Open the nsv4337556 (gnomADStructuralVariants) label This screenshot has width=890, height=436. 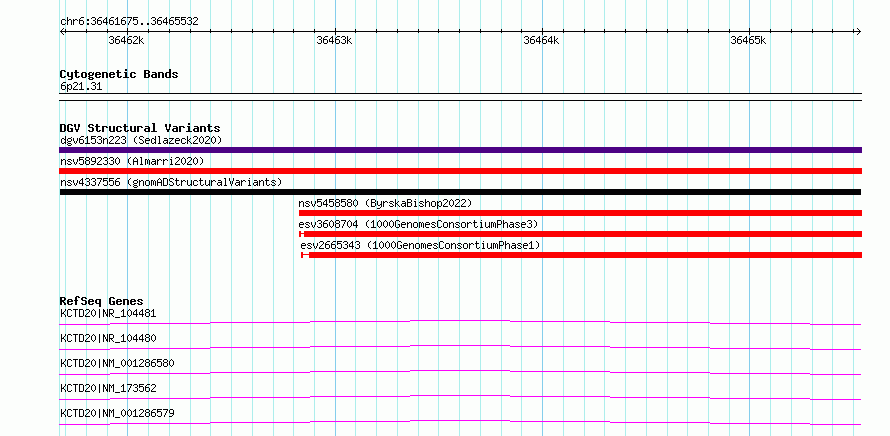coord(171,182)
